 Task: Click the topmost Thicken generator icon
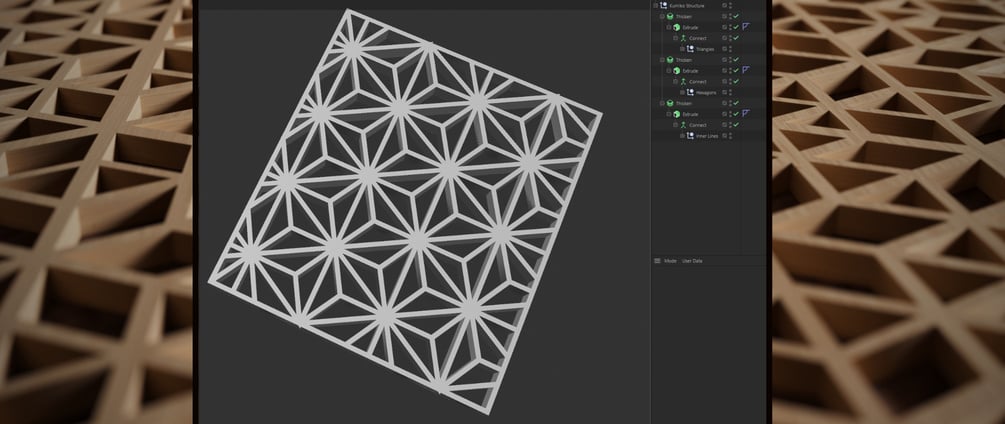(670, 17)
